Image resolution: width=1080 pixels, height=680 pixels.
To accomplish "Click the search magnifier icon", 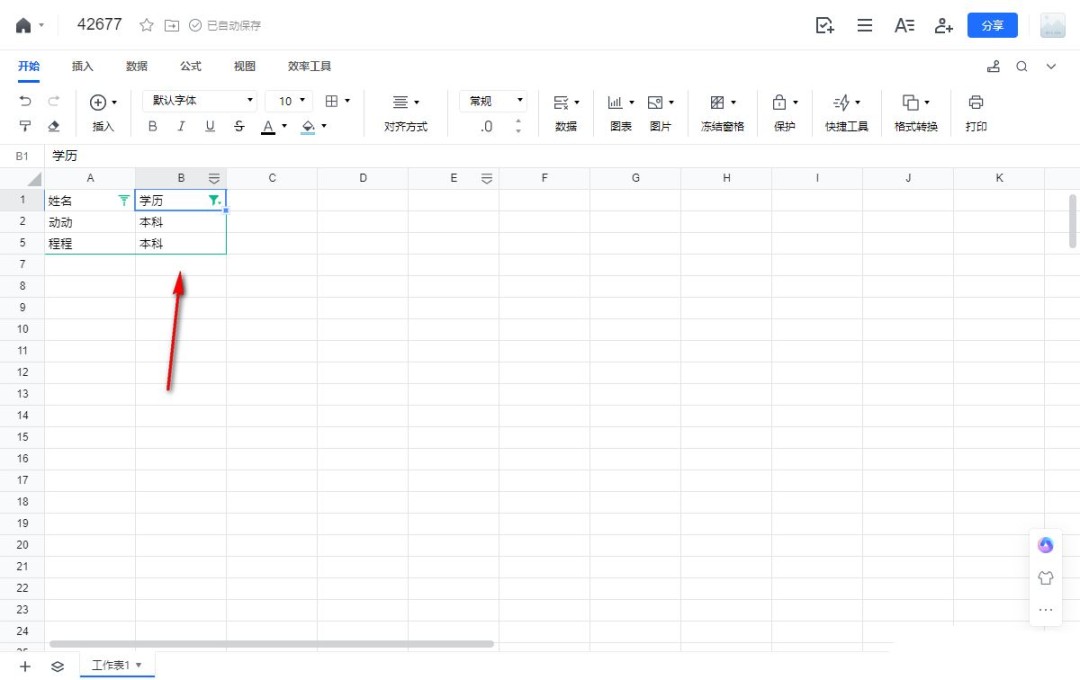I will tap(1022, 66).
